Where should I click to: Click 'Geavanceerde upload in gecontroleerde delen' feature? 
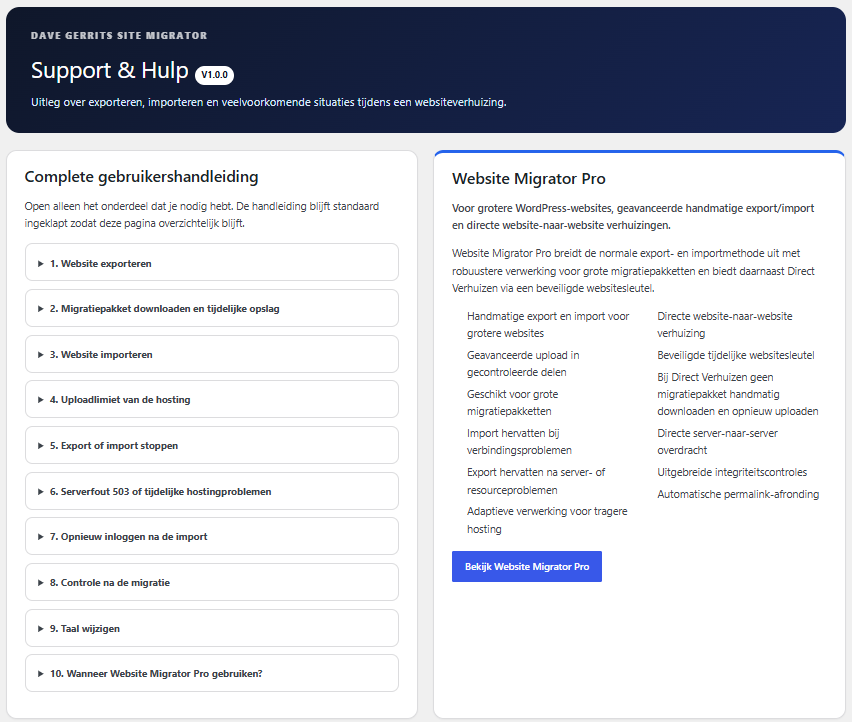click(x=523, y=363)
